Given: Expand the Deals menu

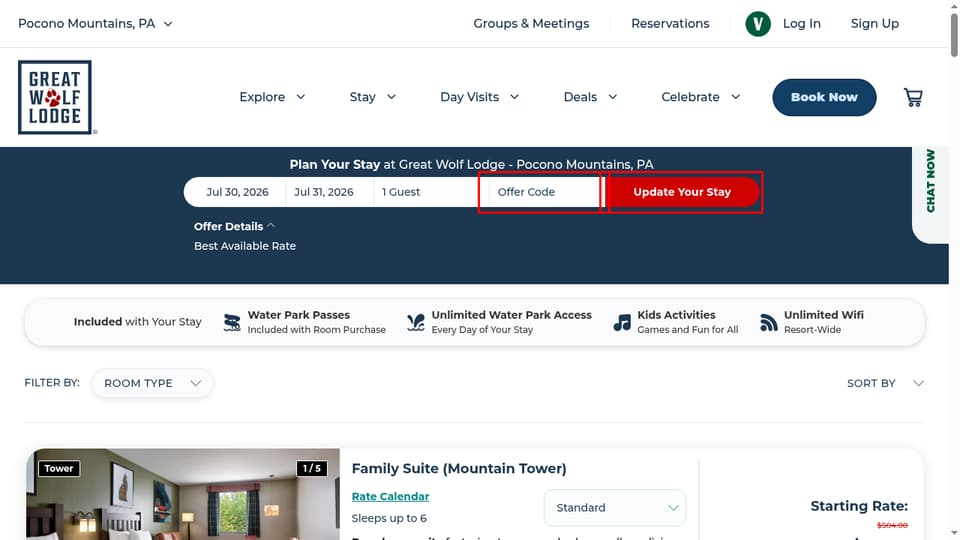Looking at the screenshot, I should point(590,97).
